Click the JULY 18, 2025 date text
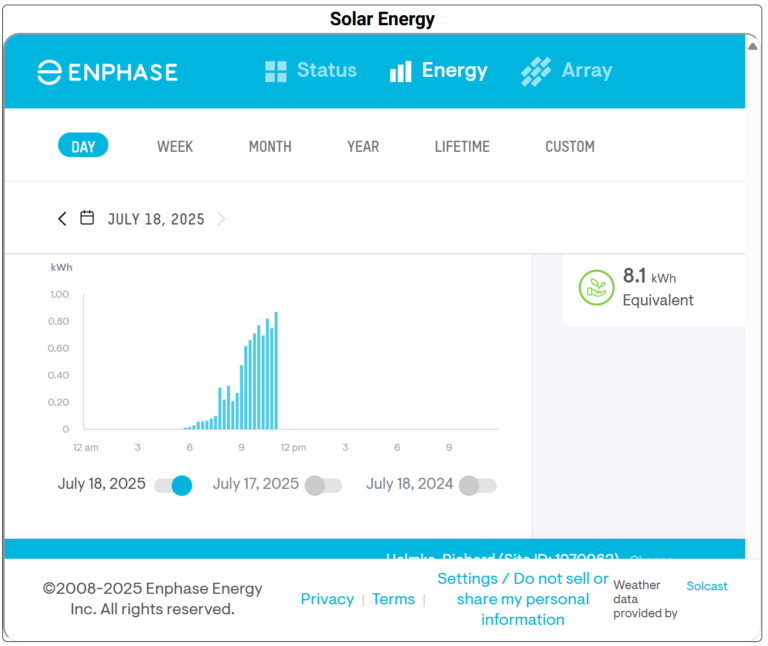The height and width of the screenshot is (646, 768). click(x=156, y=219)
